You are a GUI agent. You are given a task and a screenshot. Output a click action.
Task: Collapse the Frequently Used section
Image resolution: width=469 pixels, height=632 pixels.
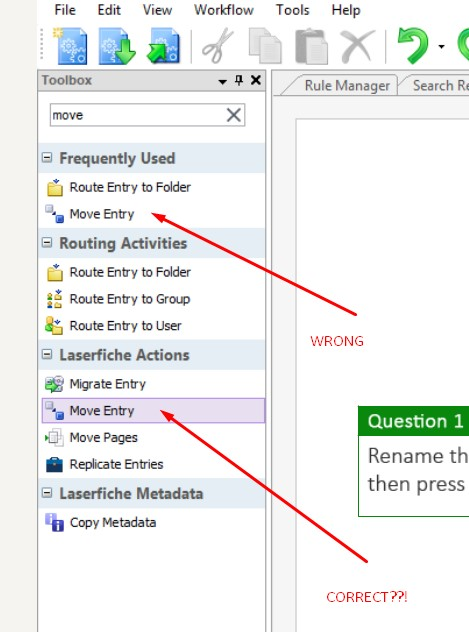pos(47,158)
